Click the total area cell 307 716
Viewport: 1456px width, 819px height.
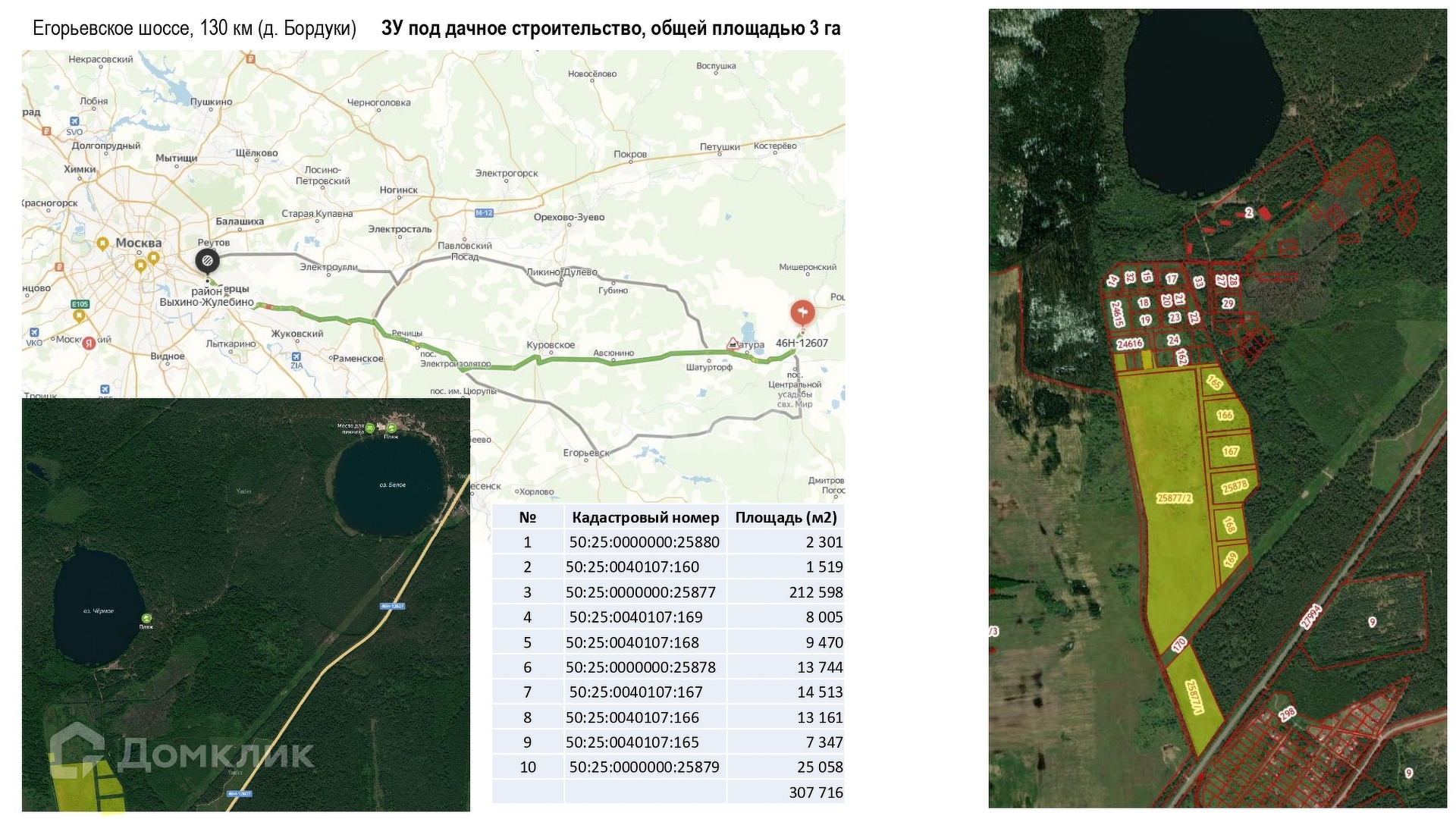[815, 792]
